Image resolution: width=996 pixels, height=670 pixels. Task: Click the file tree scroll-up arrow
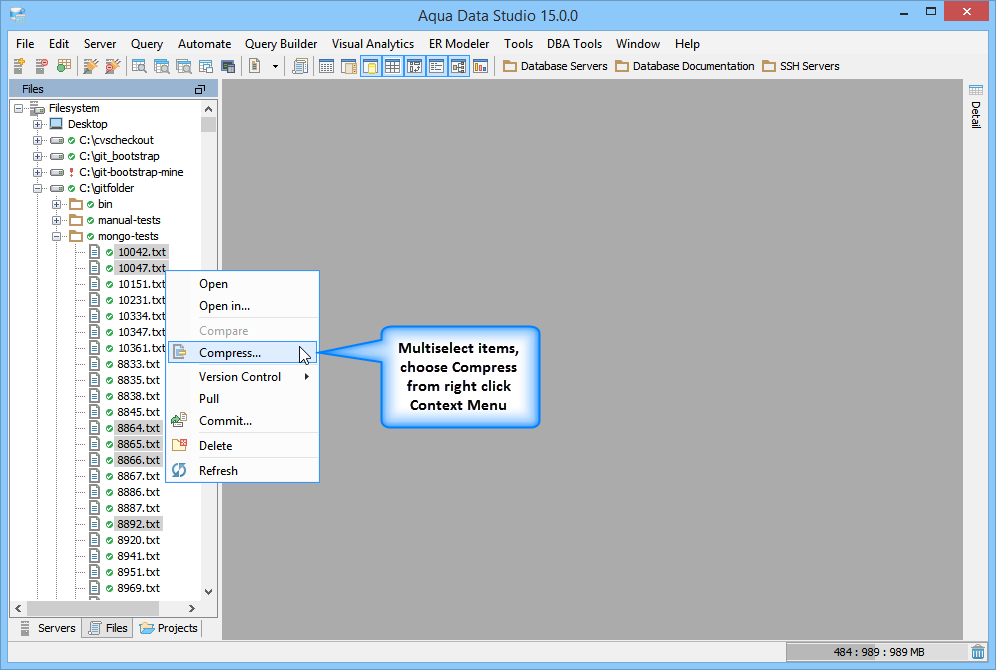208,109
